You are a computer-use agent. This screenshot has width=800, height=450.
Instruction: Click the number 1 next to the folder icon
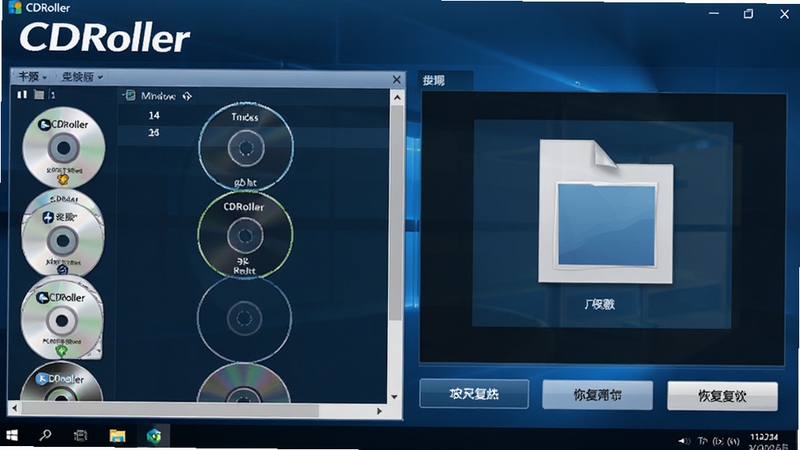point(53,95)
